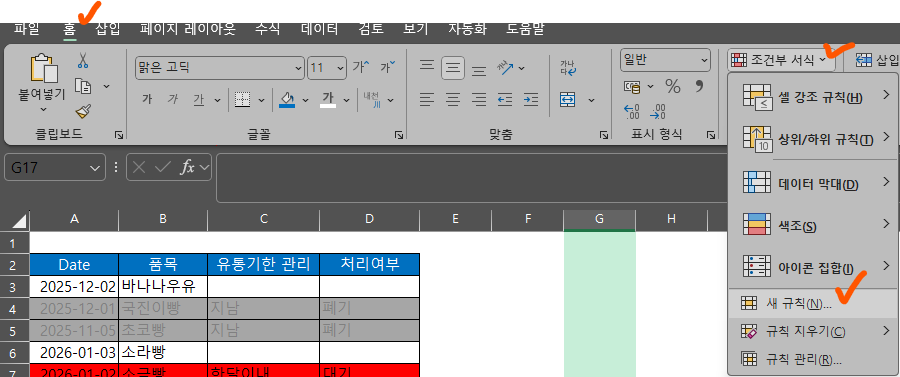Open the font size 11 dropdown
This screenshot has height=377, width=900.
[341, 68]
